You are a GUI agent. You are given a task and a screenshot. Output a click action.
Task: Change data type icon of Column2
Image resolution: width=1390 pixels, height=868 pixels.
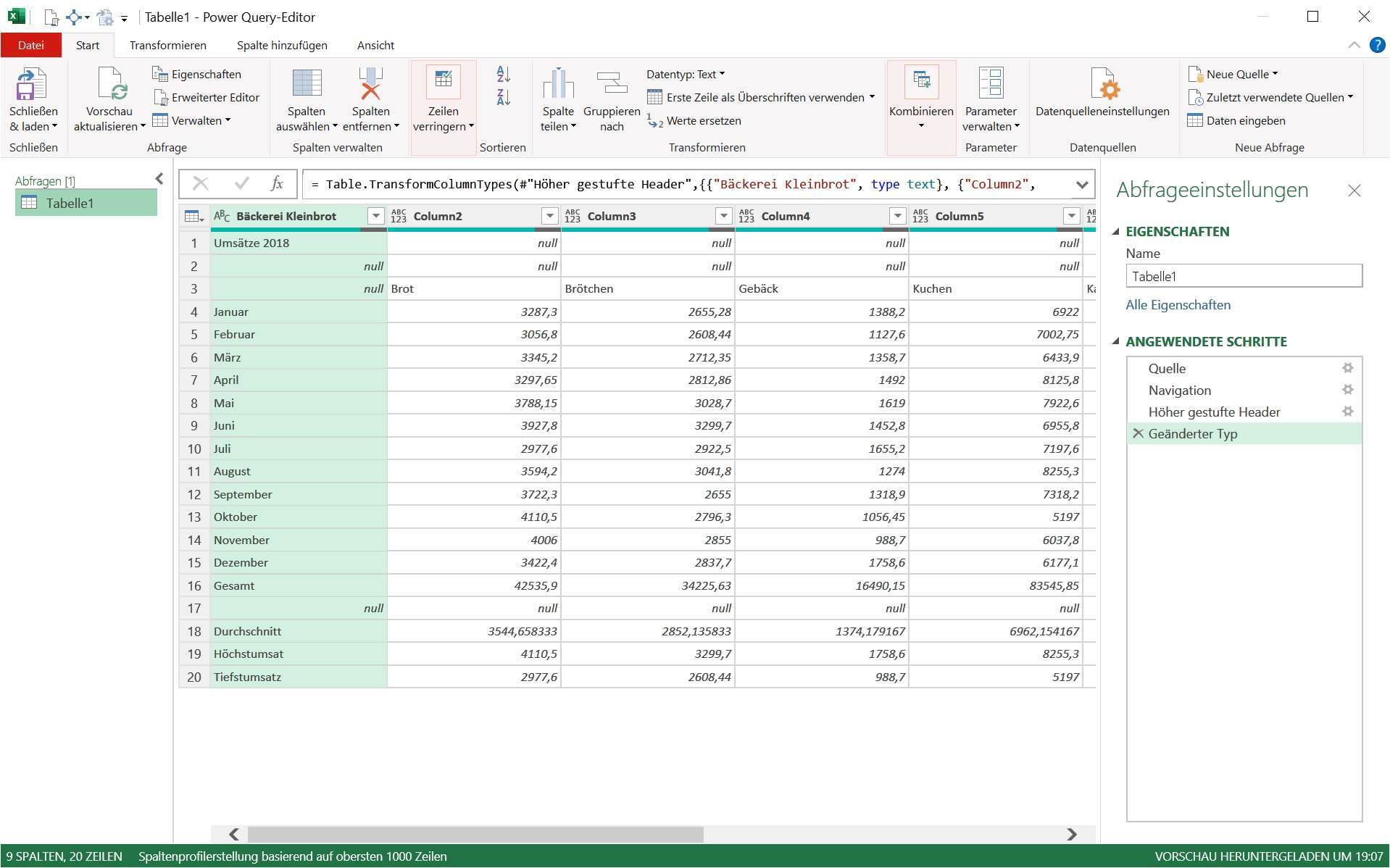pyautogui.click(x=399, y=216)
